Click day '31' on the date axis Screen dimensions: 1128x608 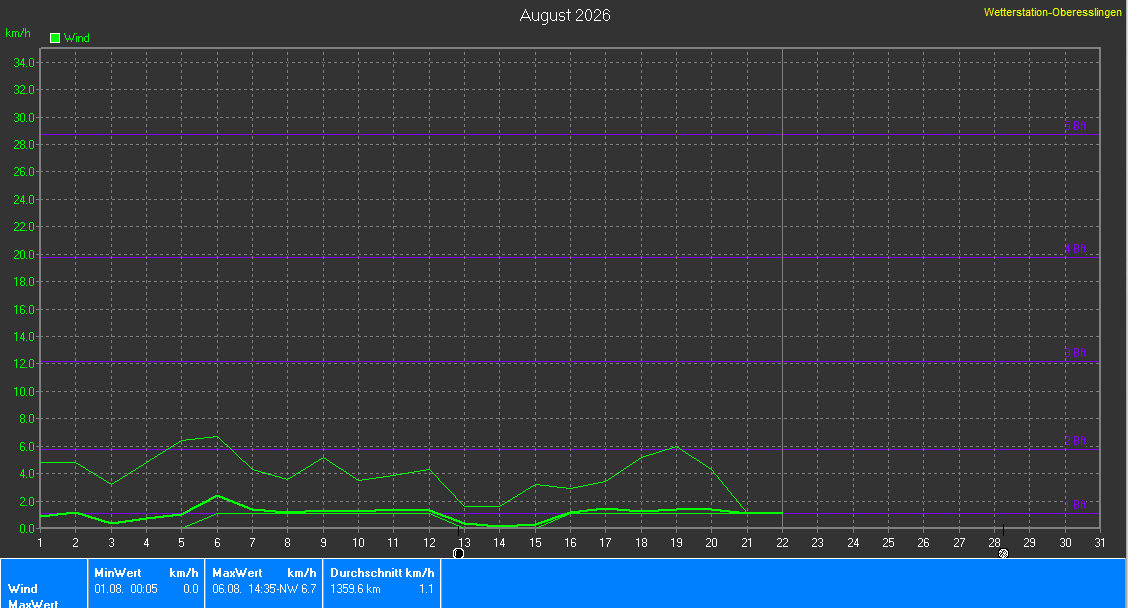[1099, 543]
